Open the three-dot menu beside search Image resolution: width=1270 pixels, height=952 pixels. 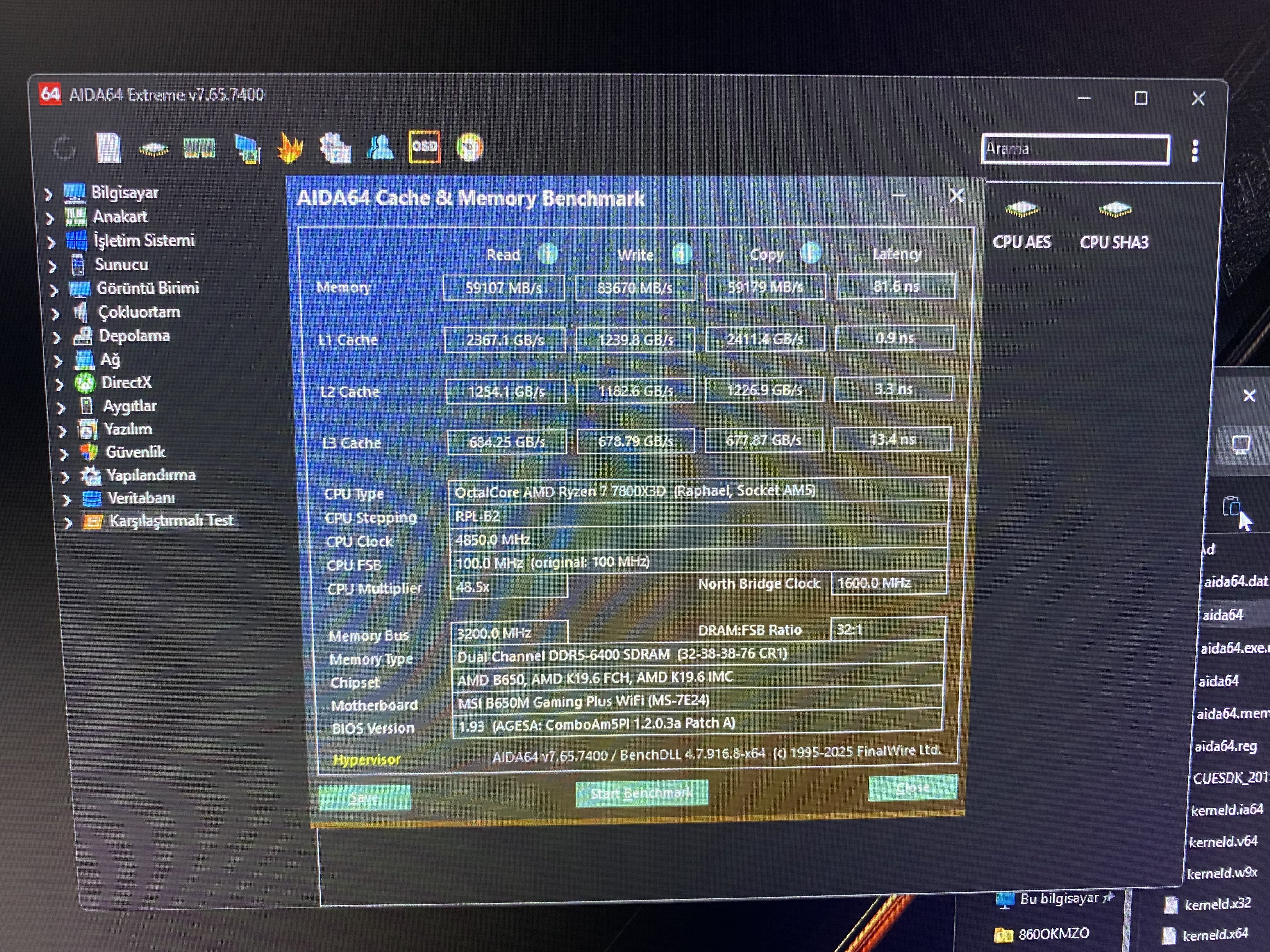click(x=1195, y=151)
